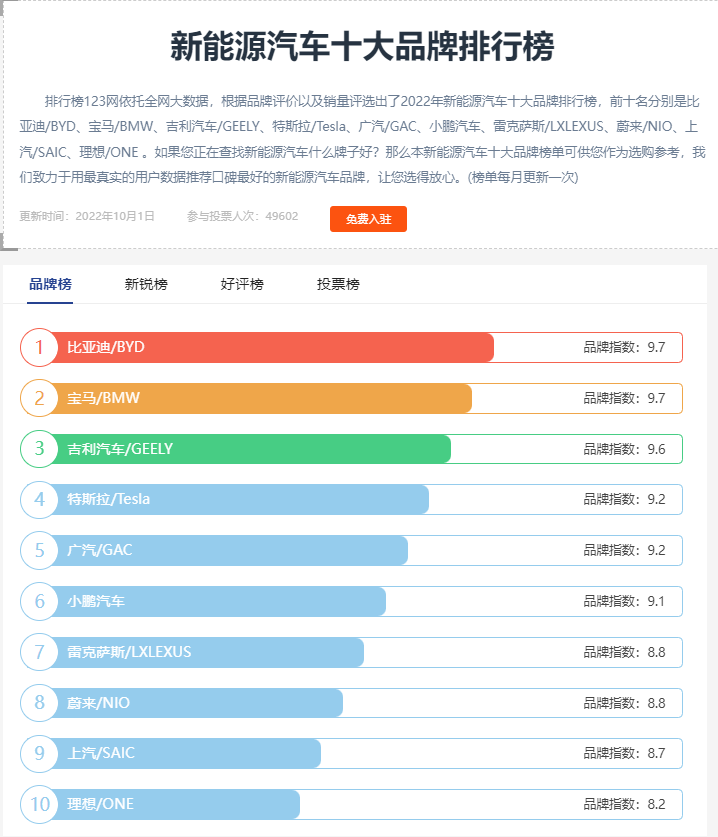Click the 免费入驻 orange button

(x=368, y=219)
